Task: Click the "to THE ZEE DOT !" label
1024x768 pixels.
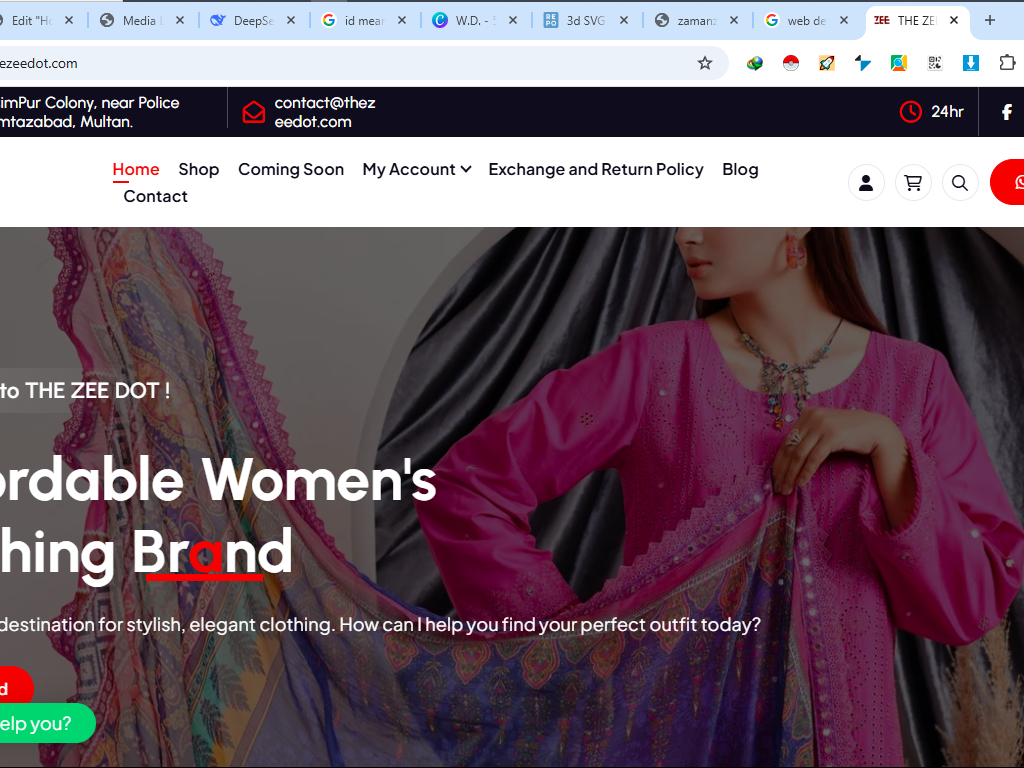Action: pyautogui.click(x=85, y=391)
